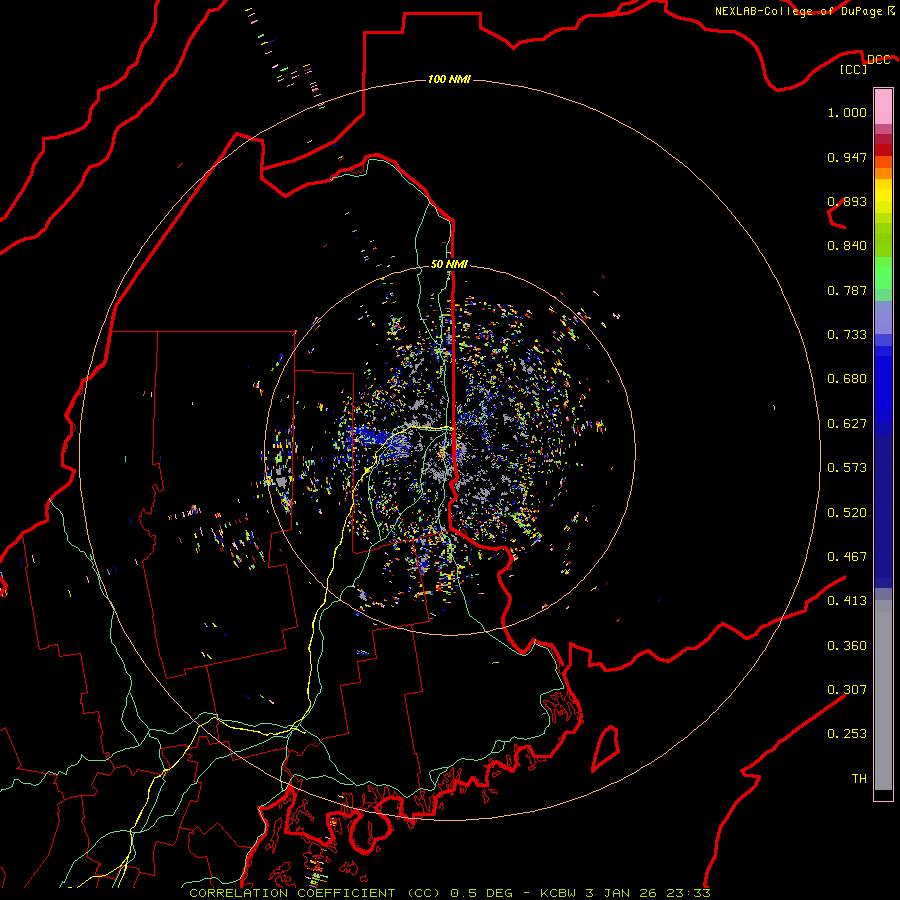
Task: Click the 0.520 legend value
Action: click(x=847, y=513)
